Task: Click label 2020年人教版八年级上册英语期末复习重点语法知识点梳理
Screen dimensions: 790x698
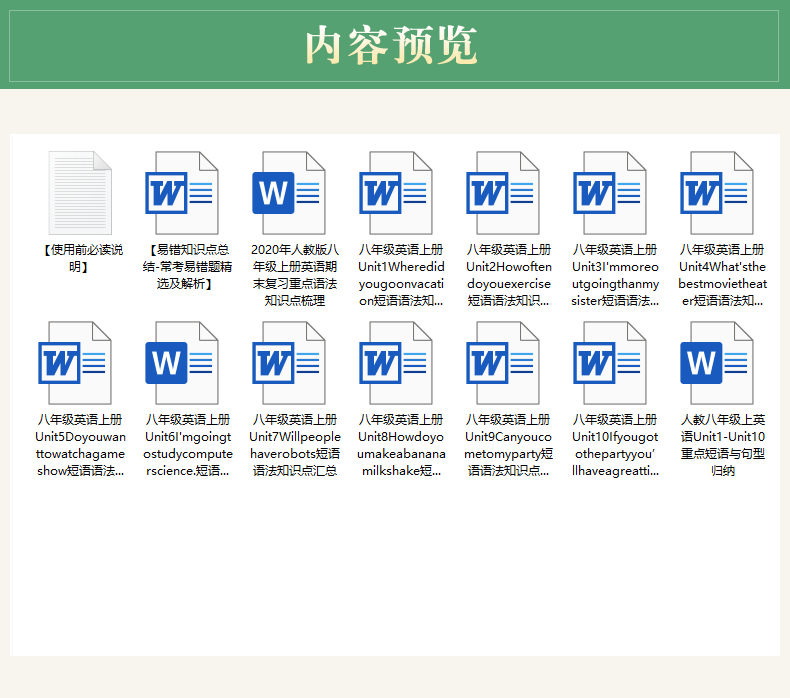Action: pos(295,275)
